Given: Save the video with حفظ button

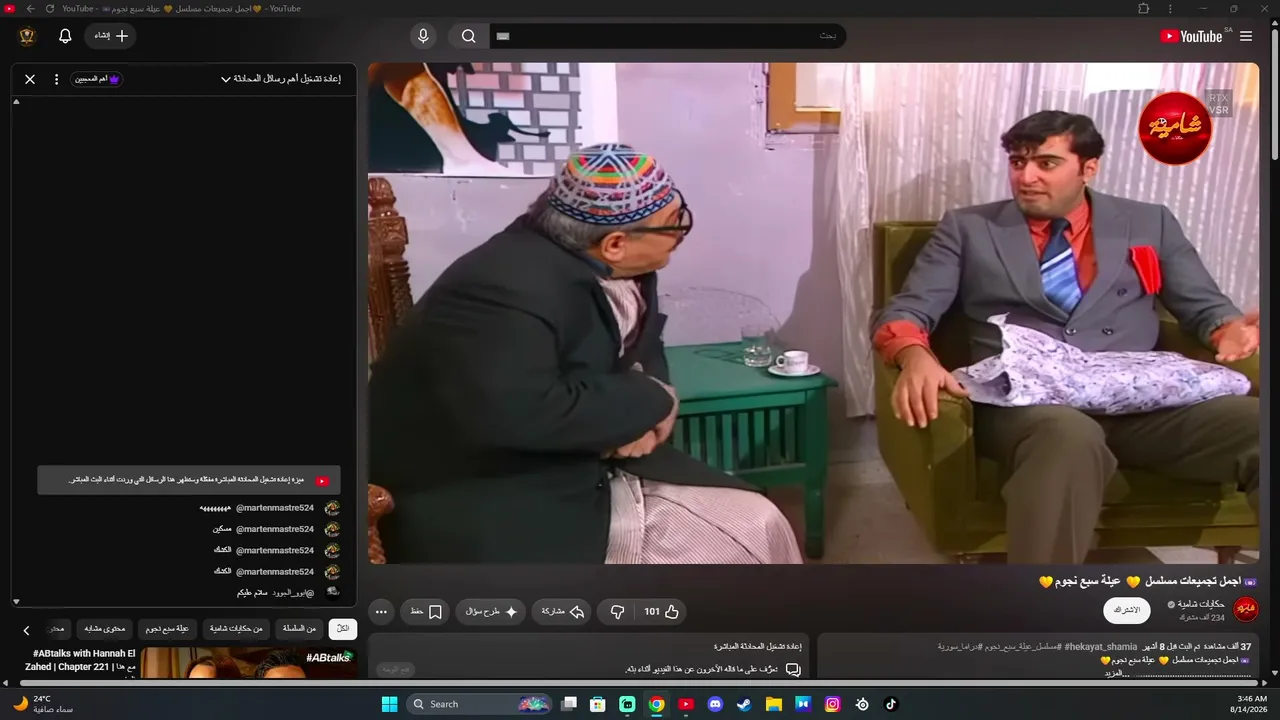Looking at the screenshot, I should [x=426, y=611].
